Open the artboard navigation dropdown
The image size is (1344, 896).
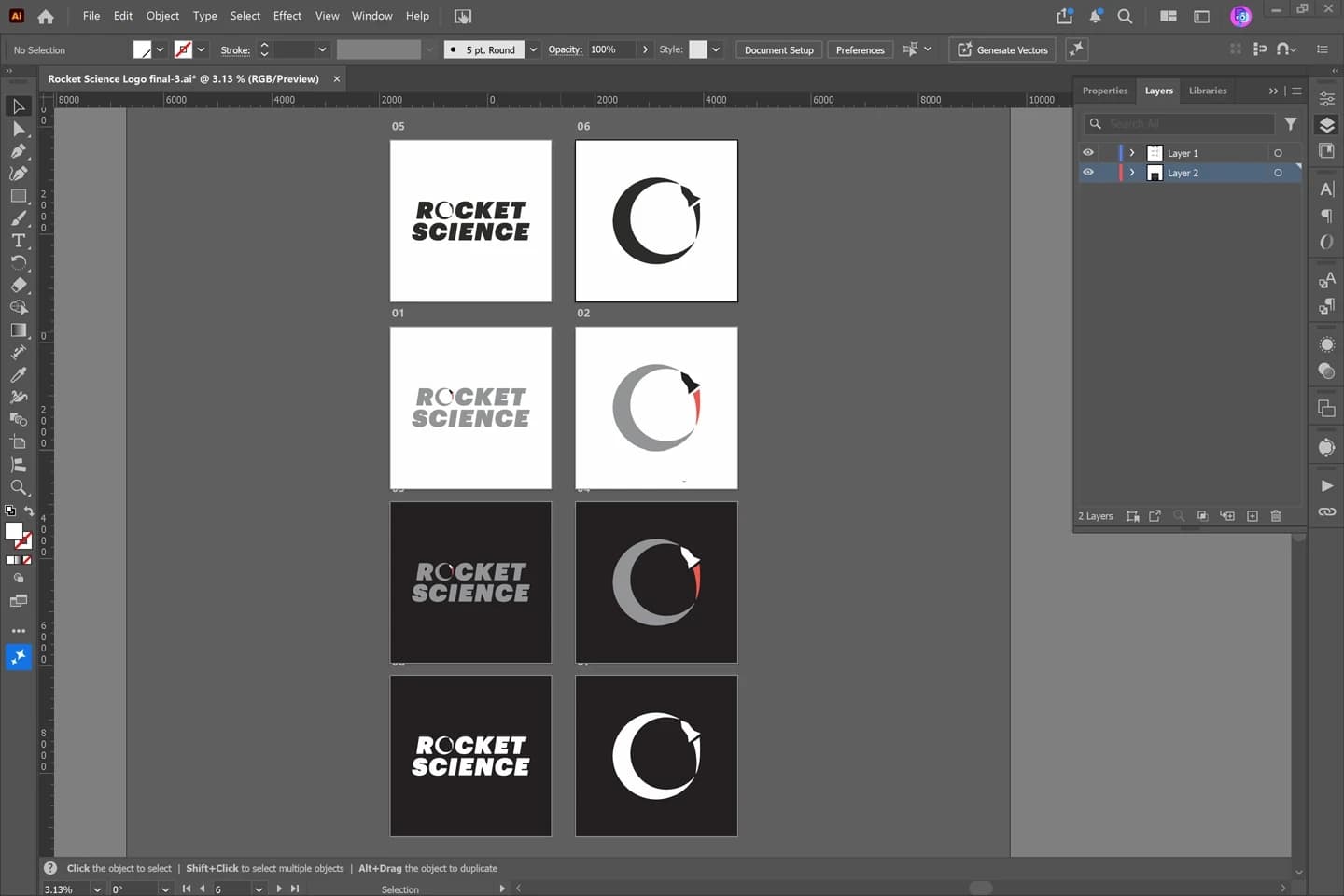coord(259,889)
